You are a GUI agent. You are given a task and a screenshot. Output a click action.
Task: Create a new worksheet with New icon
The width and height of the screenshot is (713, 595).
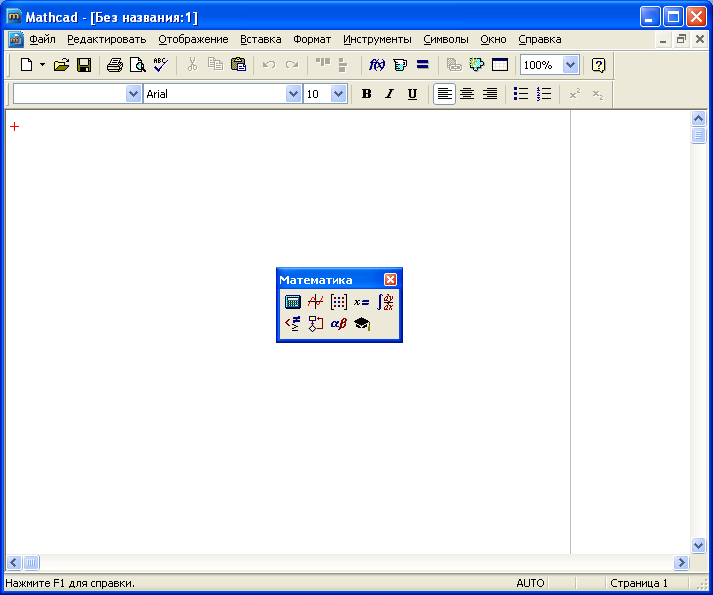tap(26, 65)
